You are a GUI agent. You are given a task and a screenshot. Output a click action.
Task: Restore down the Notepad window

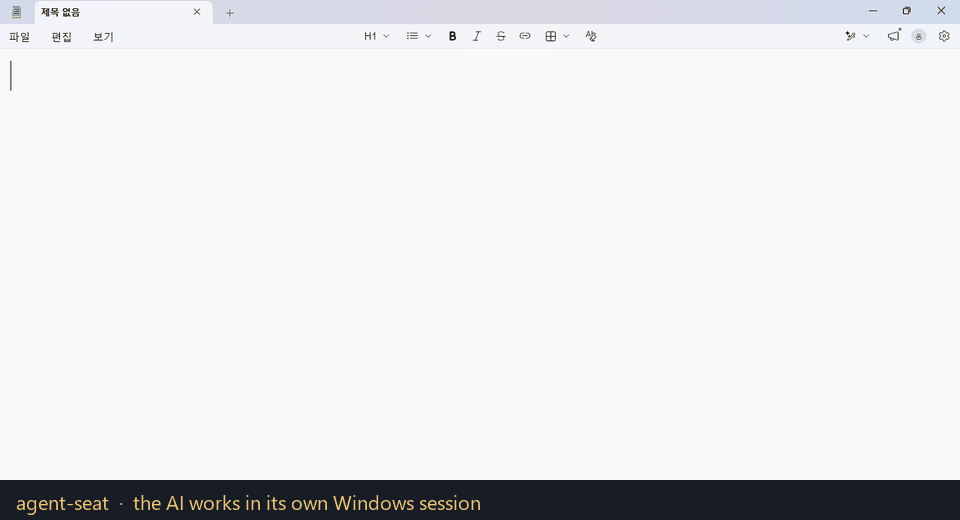coord(907,11)
